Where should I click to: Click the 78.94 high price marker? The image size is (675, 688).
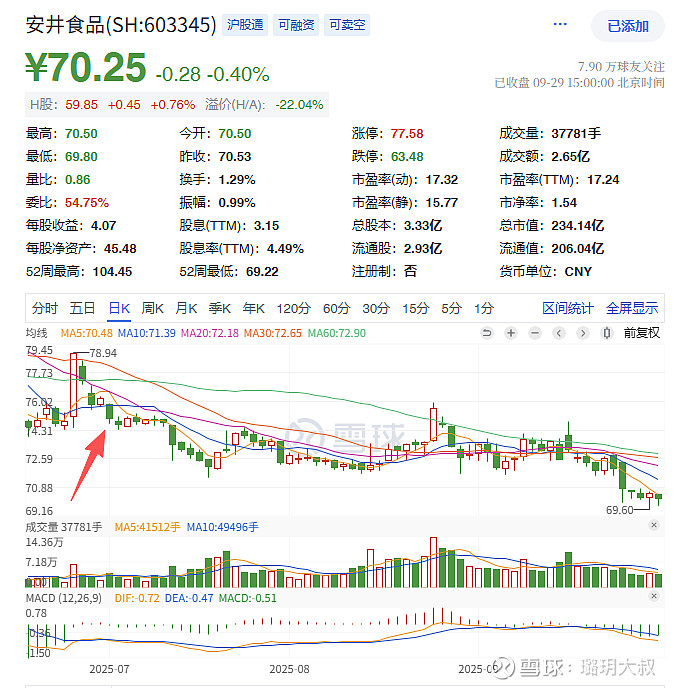[x=103, y=353]
